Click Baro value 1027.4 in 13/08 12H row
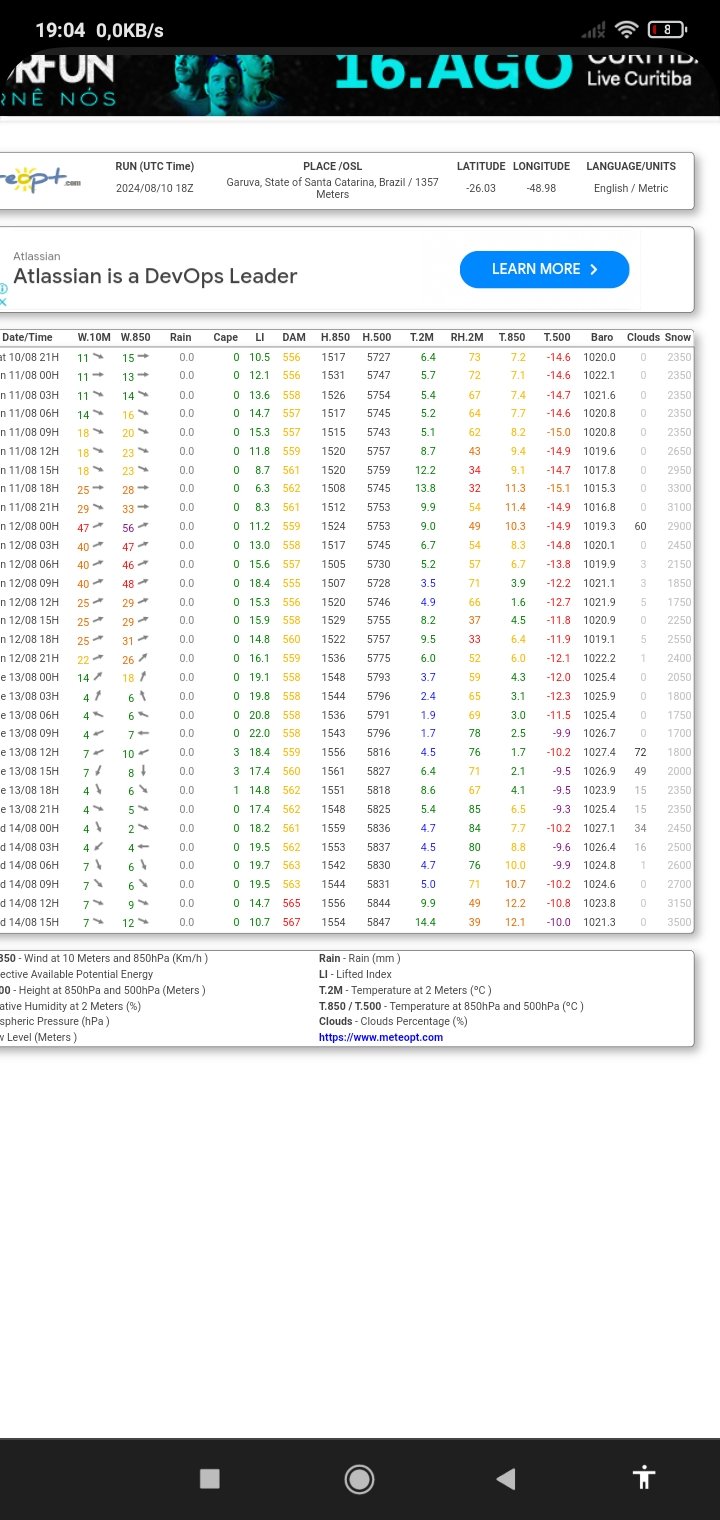 (600, 753)
